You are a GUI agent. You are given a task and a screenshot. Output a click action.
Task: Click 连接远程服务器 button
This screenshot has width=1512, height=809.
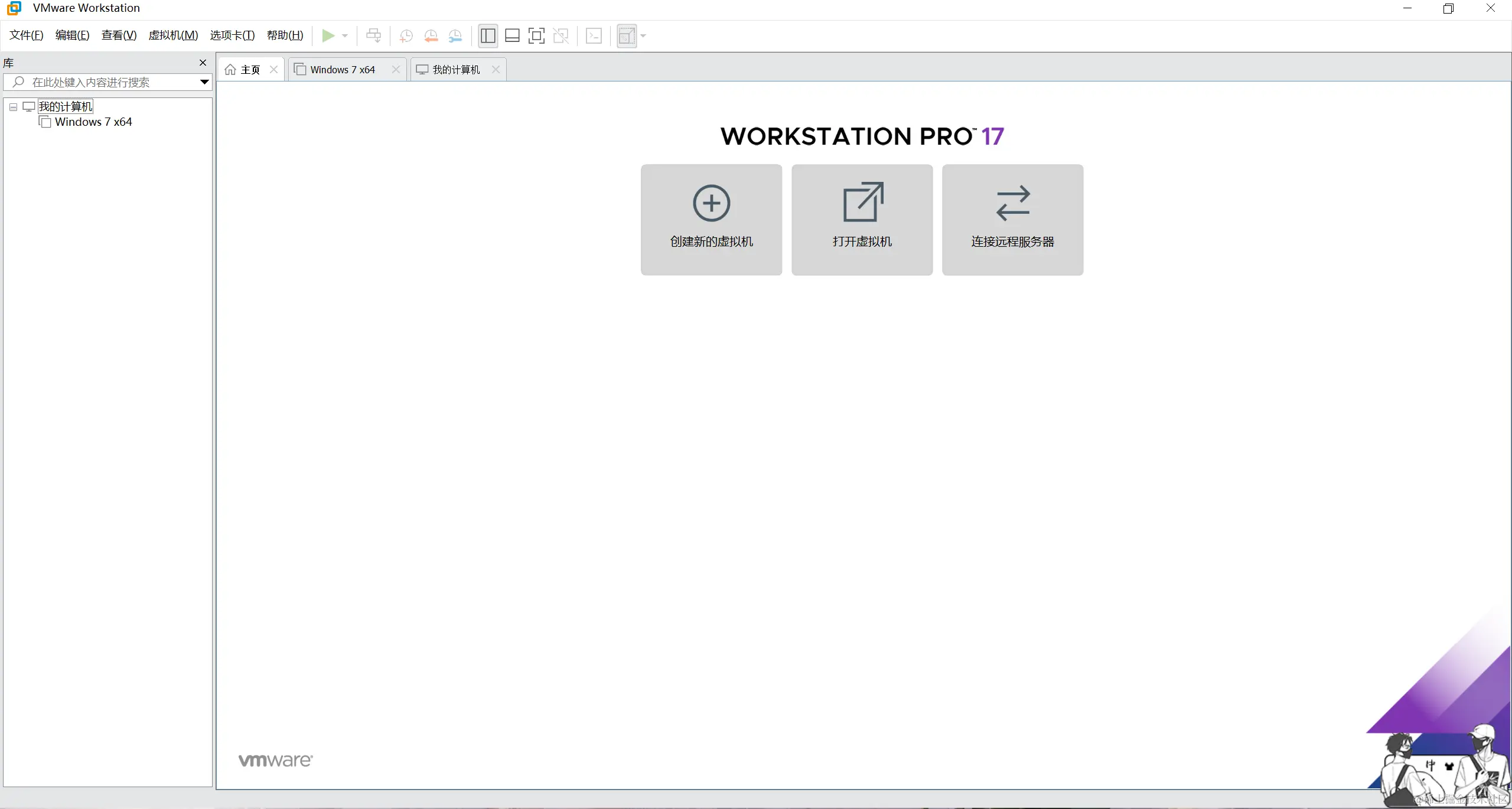click(1012, 220)
